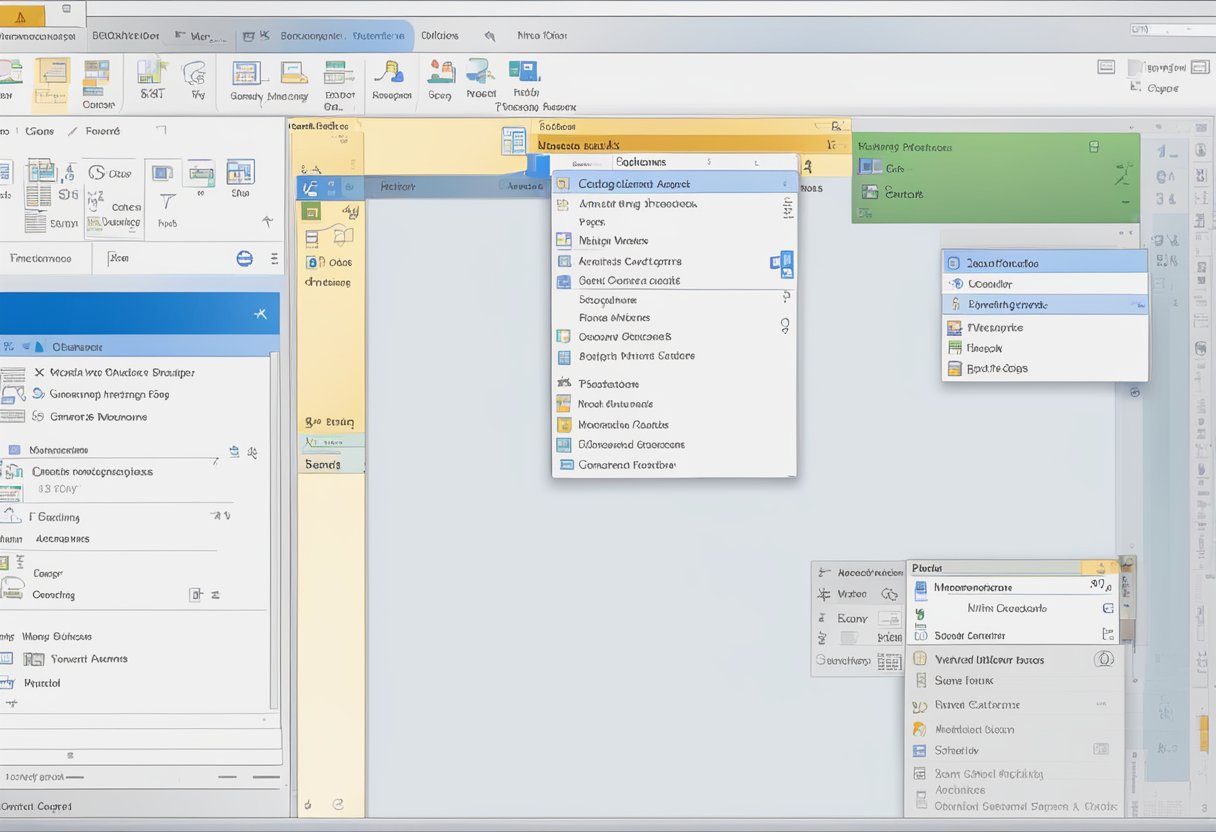Expand the submenu arrow on the highlighted menu entry

(x=786, y=184)
